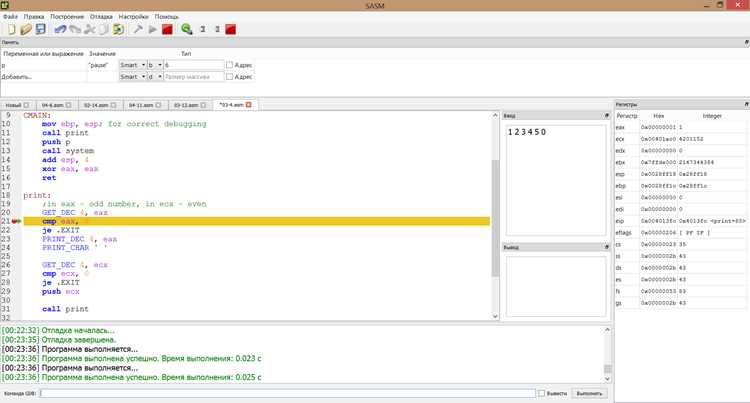The width and height of the screenshot is (750, 403).
Task: Close the 02-14.asm tab
Action: tap(113, 105)
